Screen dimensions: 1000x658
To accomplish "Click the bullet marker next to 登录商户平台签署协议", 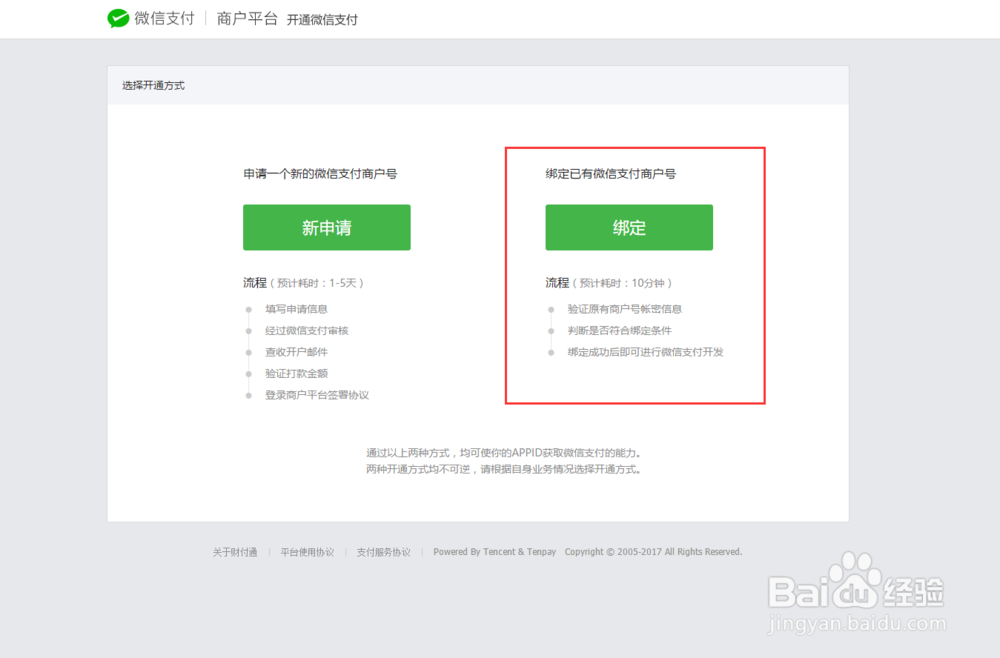I will pos(246,396).
